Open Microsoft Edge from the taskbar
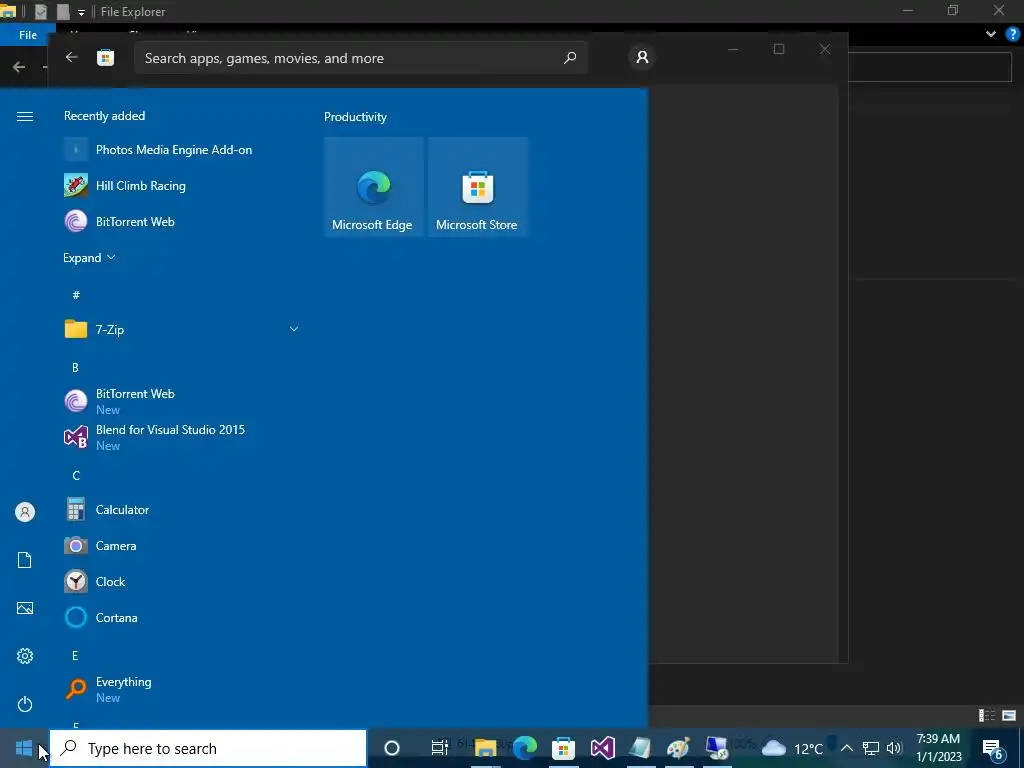 pyautogui.click(x=524, y=748)
